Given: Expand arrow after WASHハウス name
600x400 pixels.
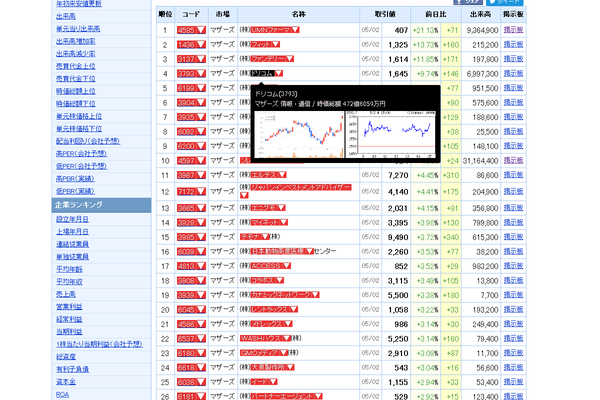Looking at the screenshot, I should pos(287,338).
